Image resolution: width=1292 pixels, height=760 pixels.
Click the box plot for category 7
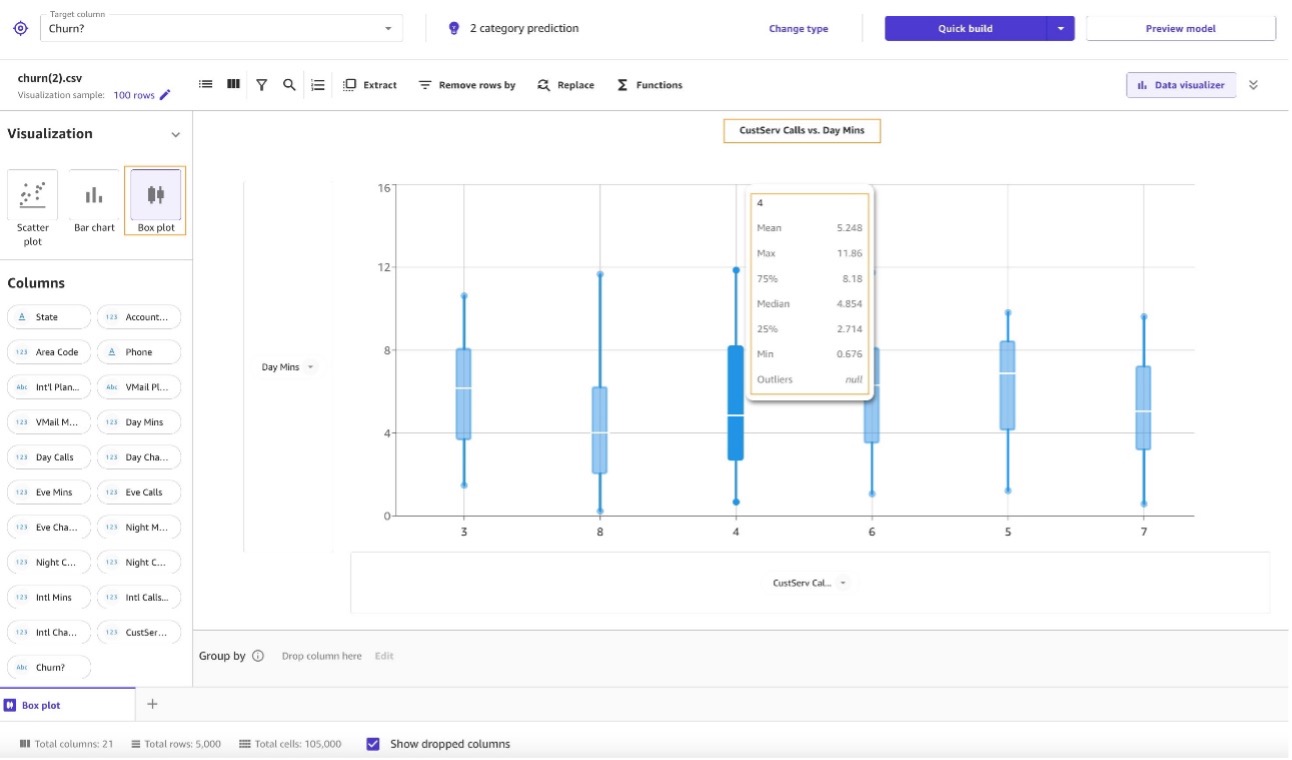[x=1143, y=408]
